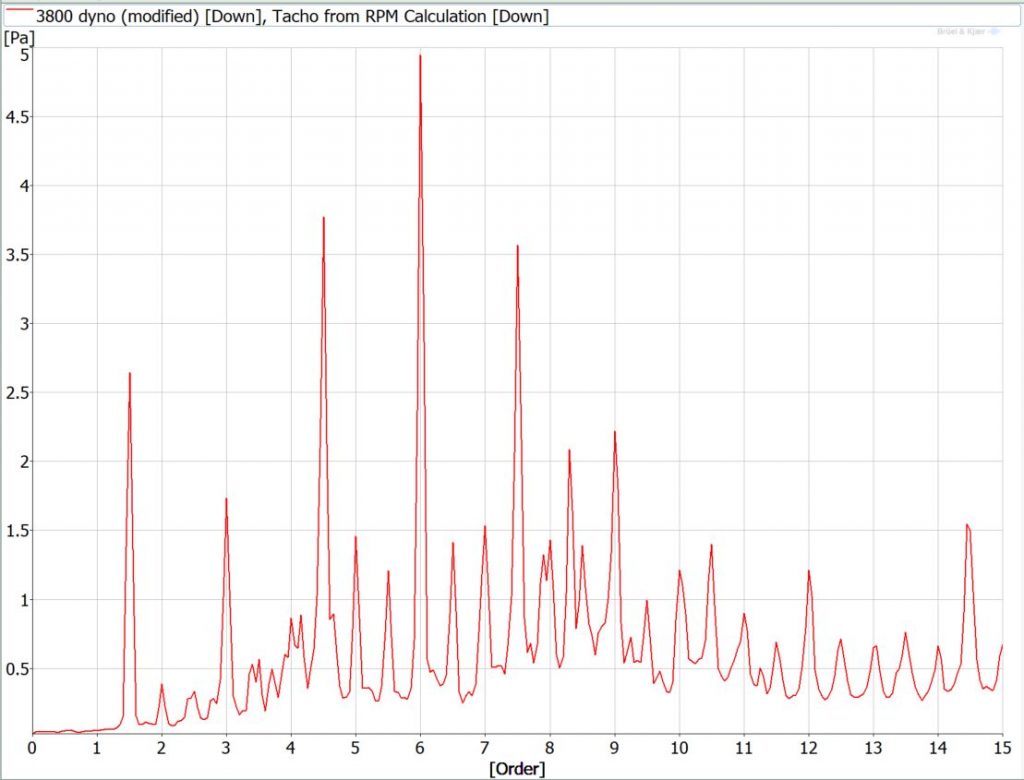
Task: Click the red line swatch in the legend
Action: [19, 11]
